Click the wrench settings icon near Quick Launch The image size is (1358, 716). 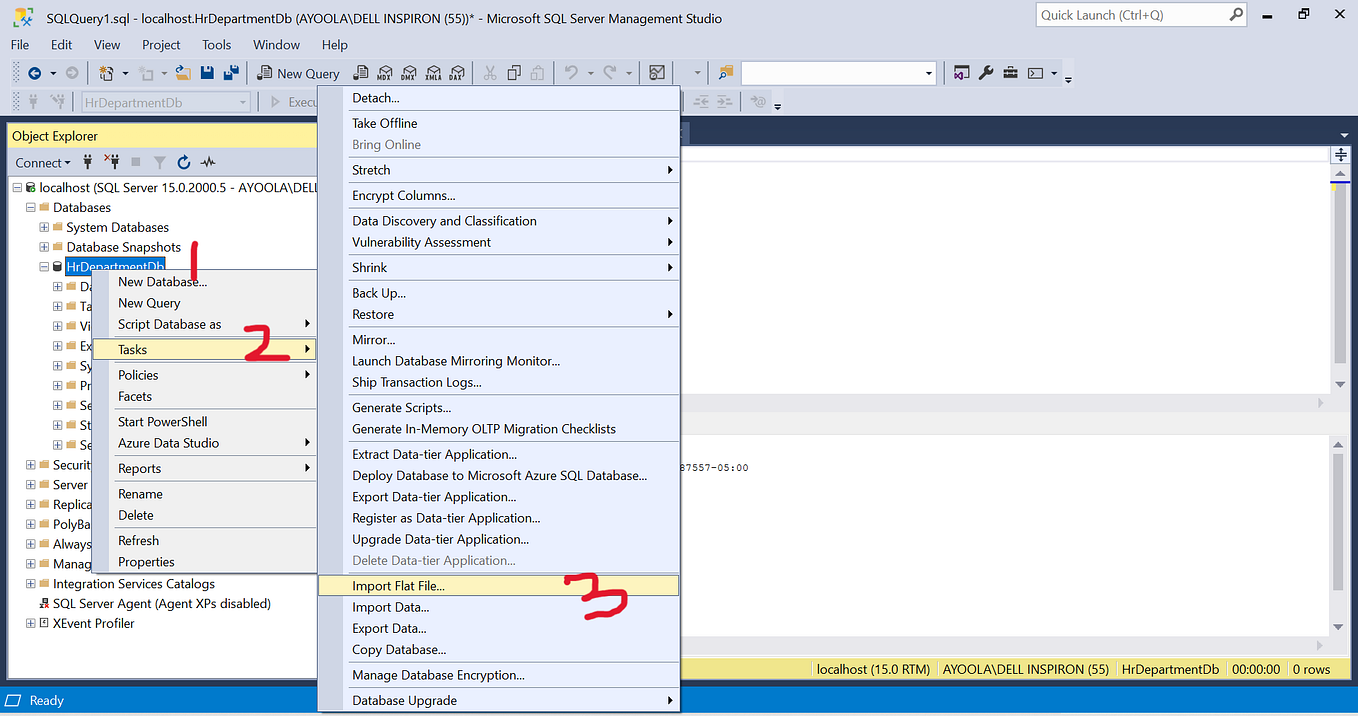tap(986, 73)
